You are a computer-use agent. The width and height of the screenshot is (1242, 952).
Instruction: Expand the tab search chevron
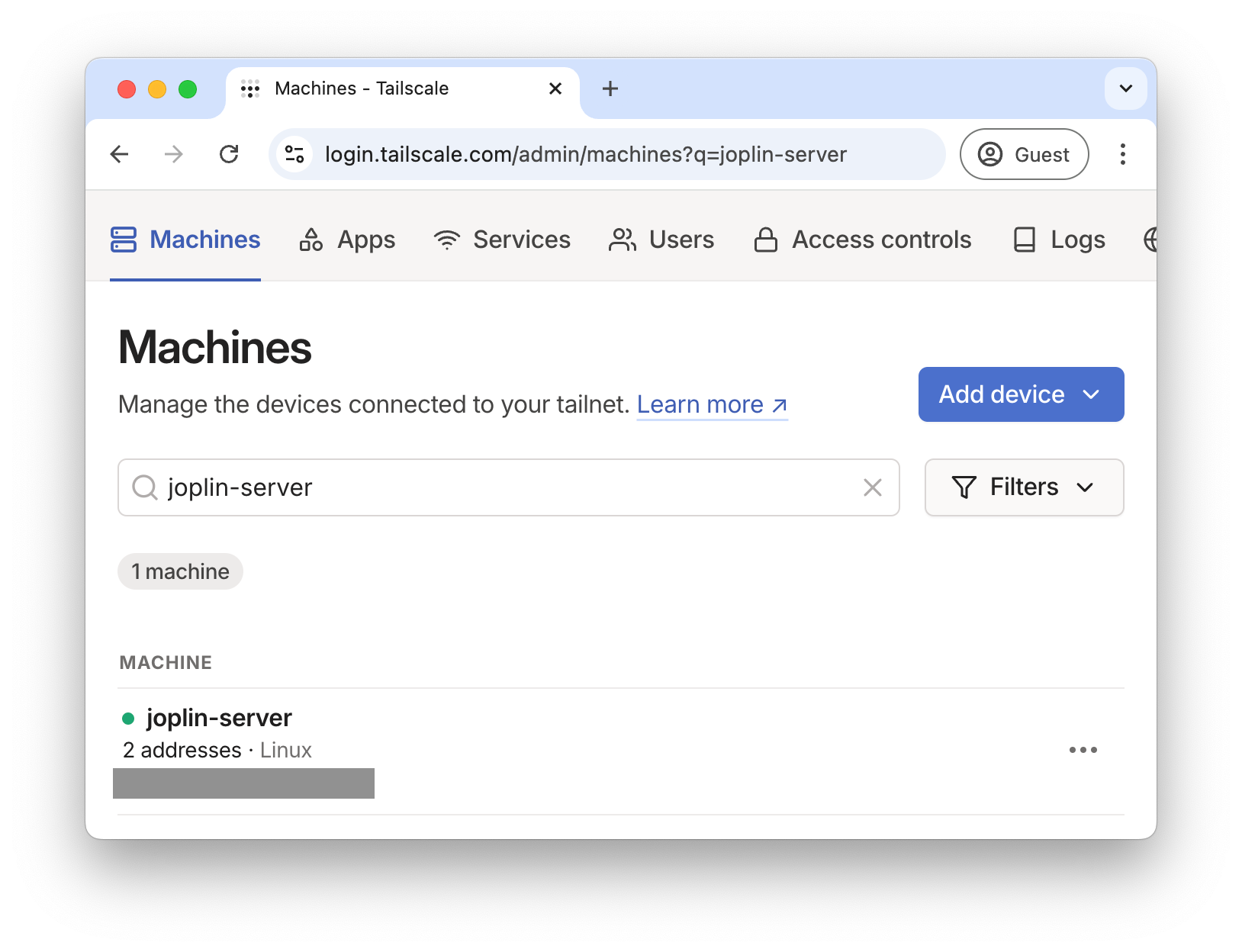click(x=1125, y=88)
